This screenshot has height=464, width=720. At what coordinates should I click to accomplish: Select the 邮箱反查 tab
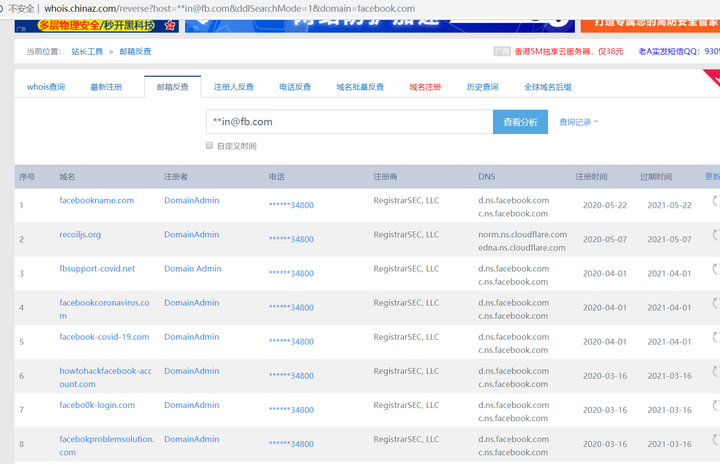point(173,87)
